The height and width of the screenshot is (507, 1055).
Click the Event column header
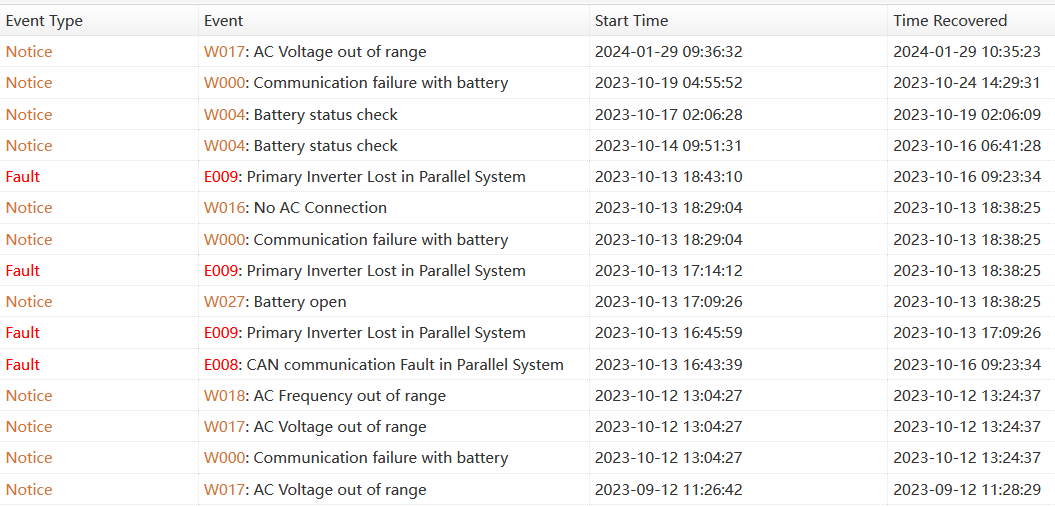pos(223,20)
